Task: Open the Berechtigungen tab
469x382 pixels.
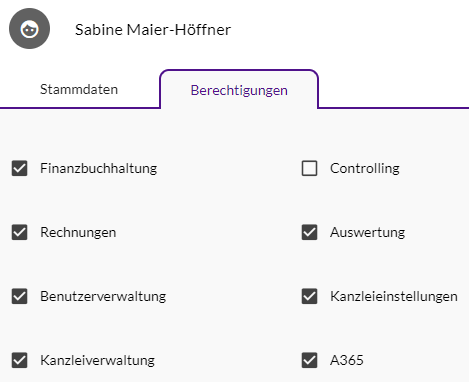Action: [x=239, y=90]
